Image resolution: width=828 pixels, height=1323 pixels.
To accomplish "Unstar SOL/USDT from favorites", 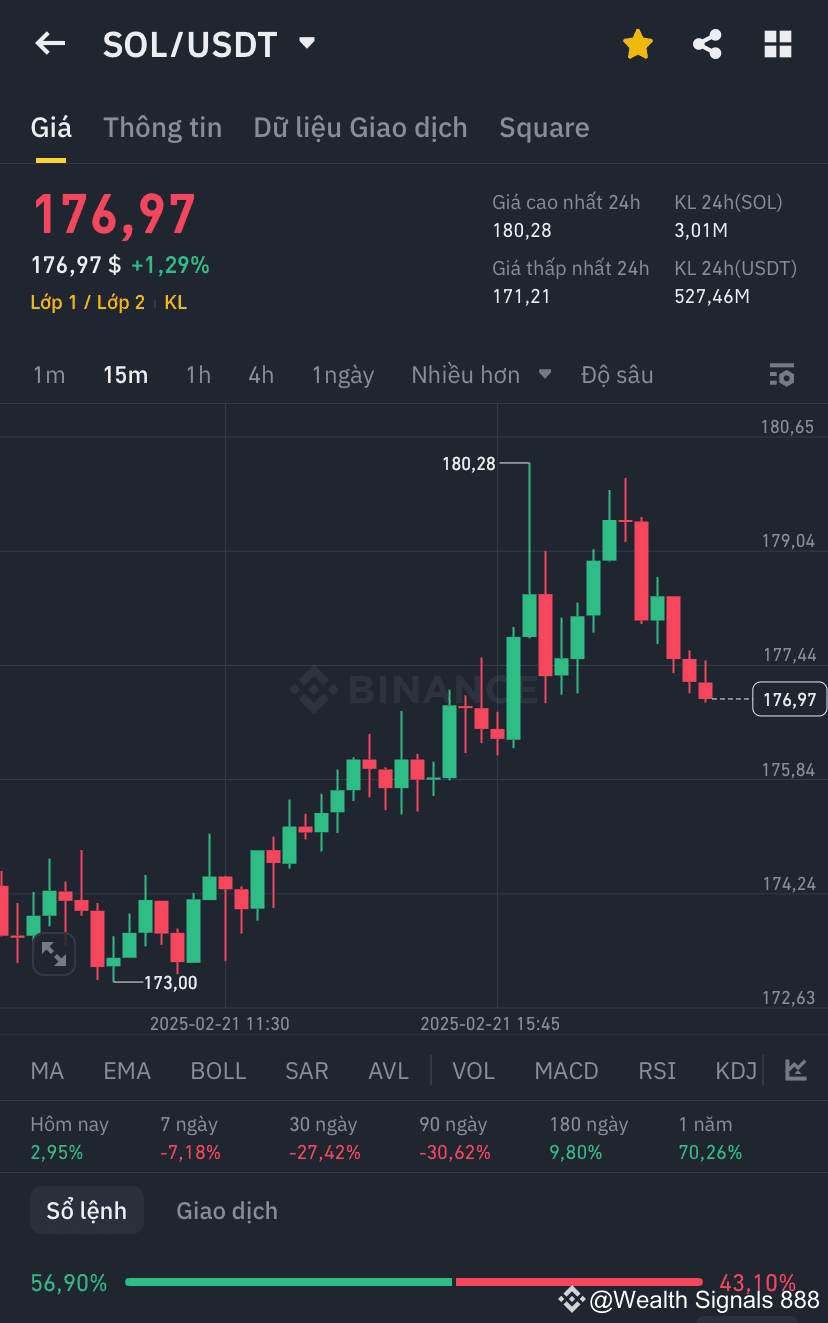I will (x=637, y=44).
